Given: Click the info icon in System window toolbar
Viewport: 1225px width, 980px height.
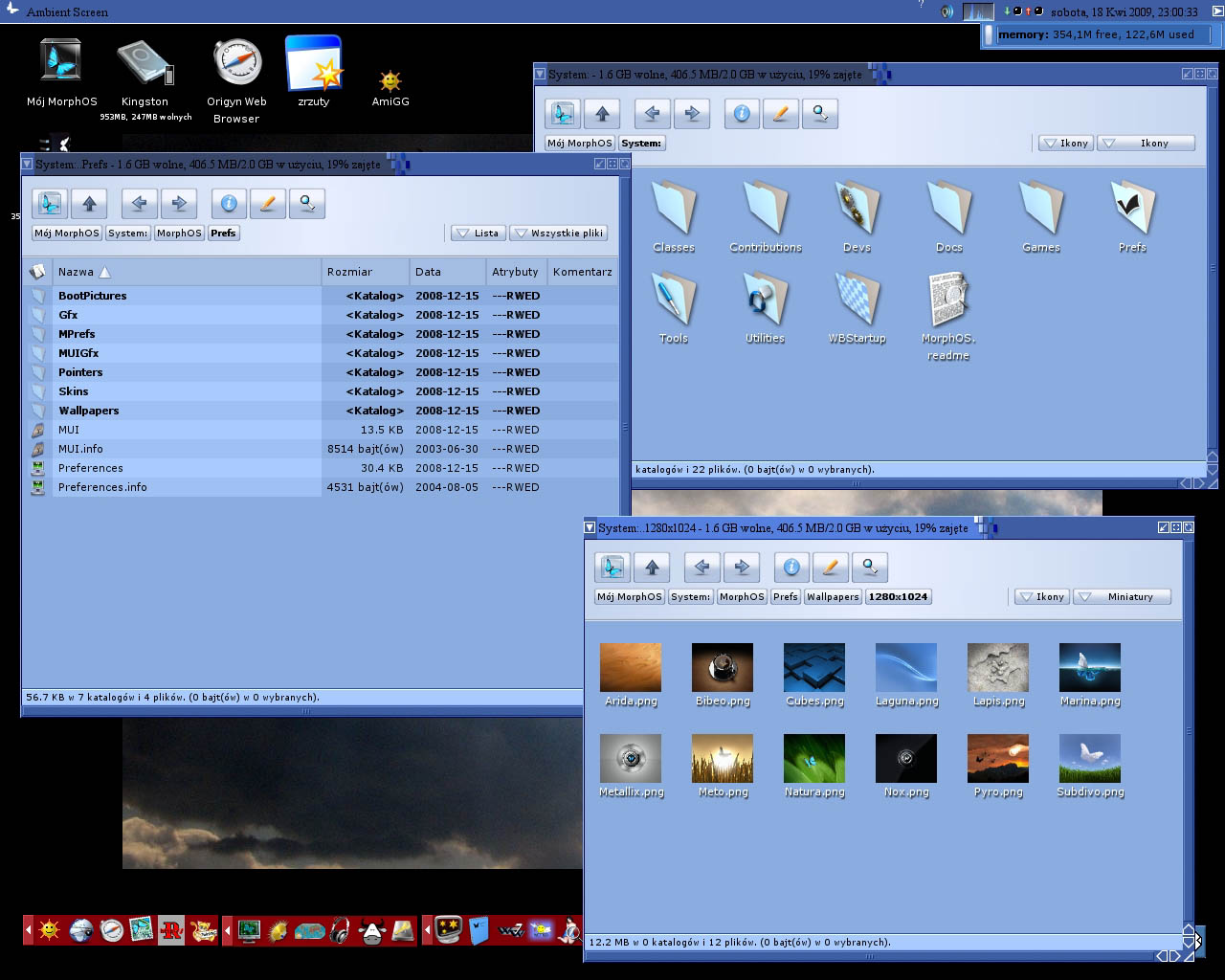Looking at the screenshot, I should 742,113.
